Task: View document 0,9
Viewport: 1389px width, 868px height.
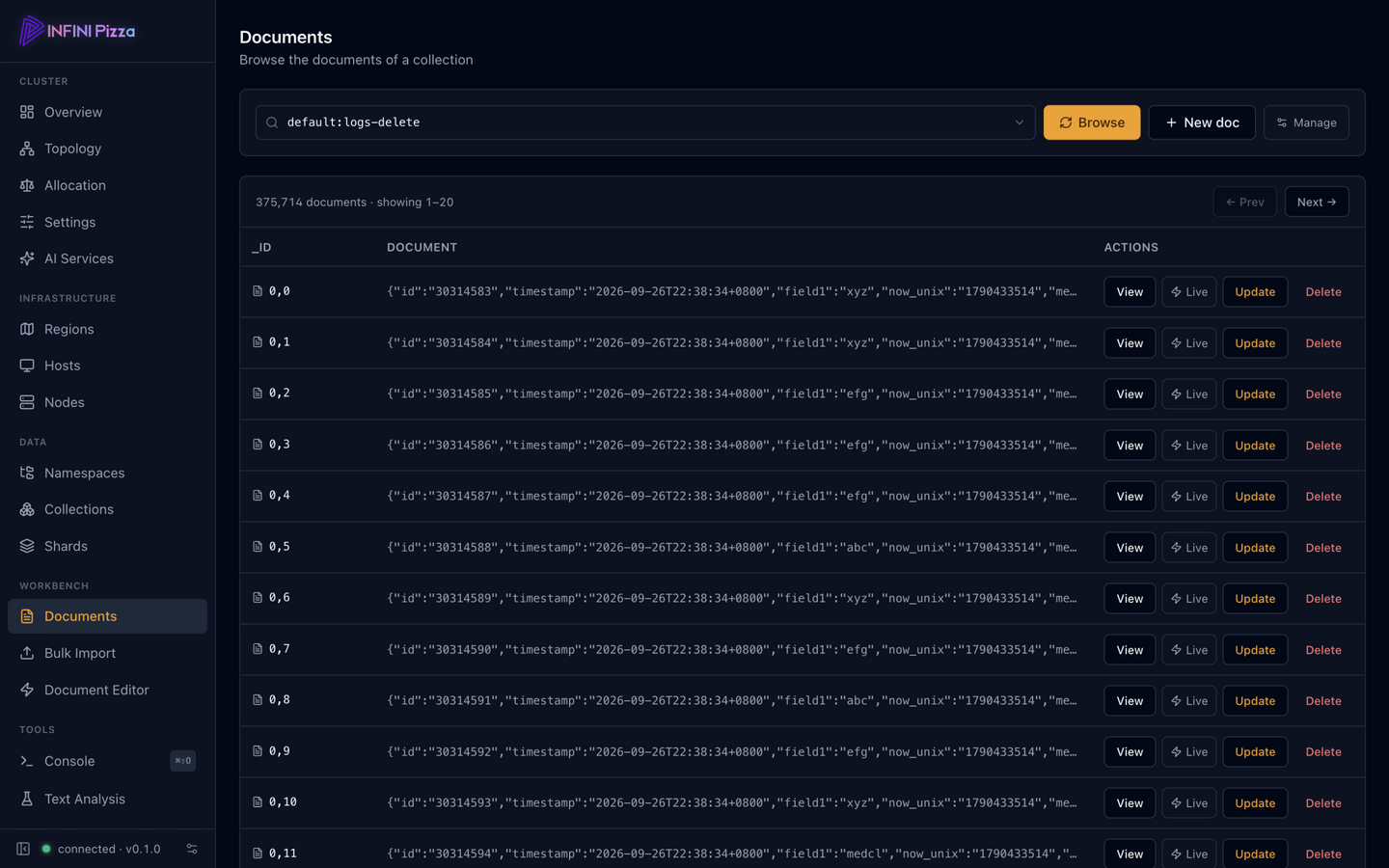Action: coord(1130,751)
